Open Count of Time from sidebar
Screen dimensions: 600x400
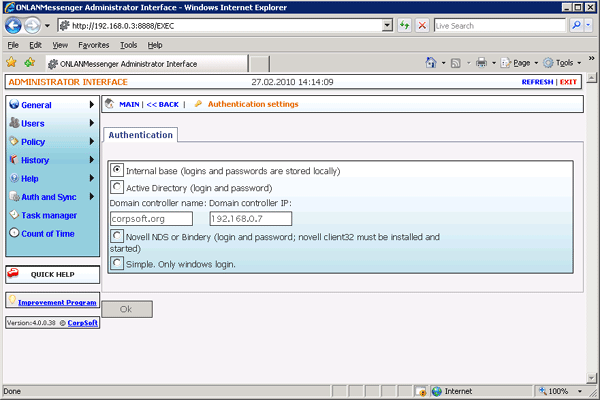48,234
